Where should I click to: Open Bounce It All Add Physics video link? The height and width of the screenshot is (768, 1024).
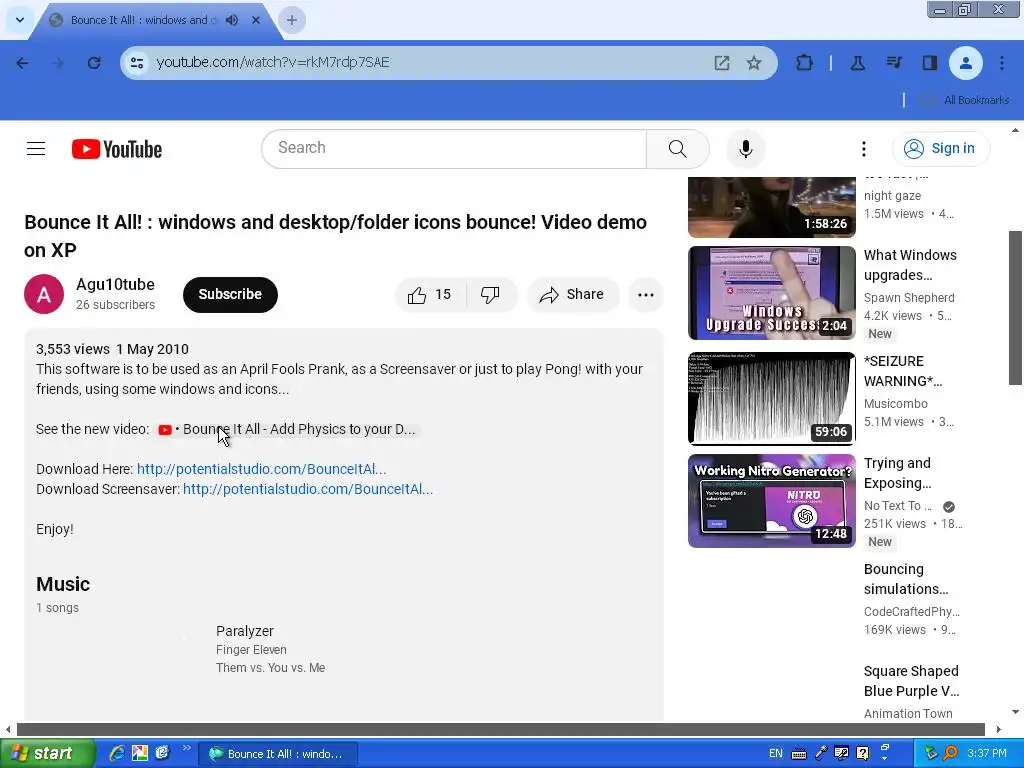(x=287, y=430)
